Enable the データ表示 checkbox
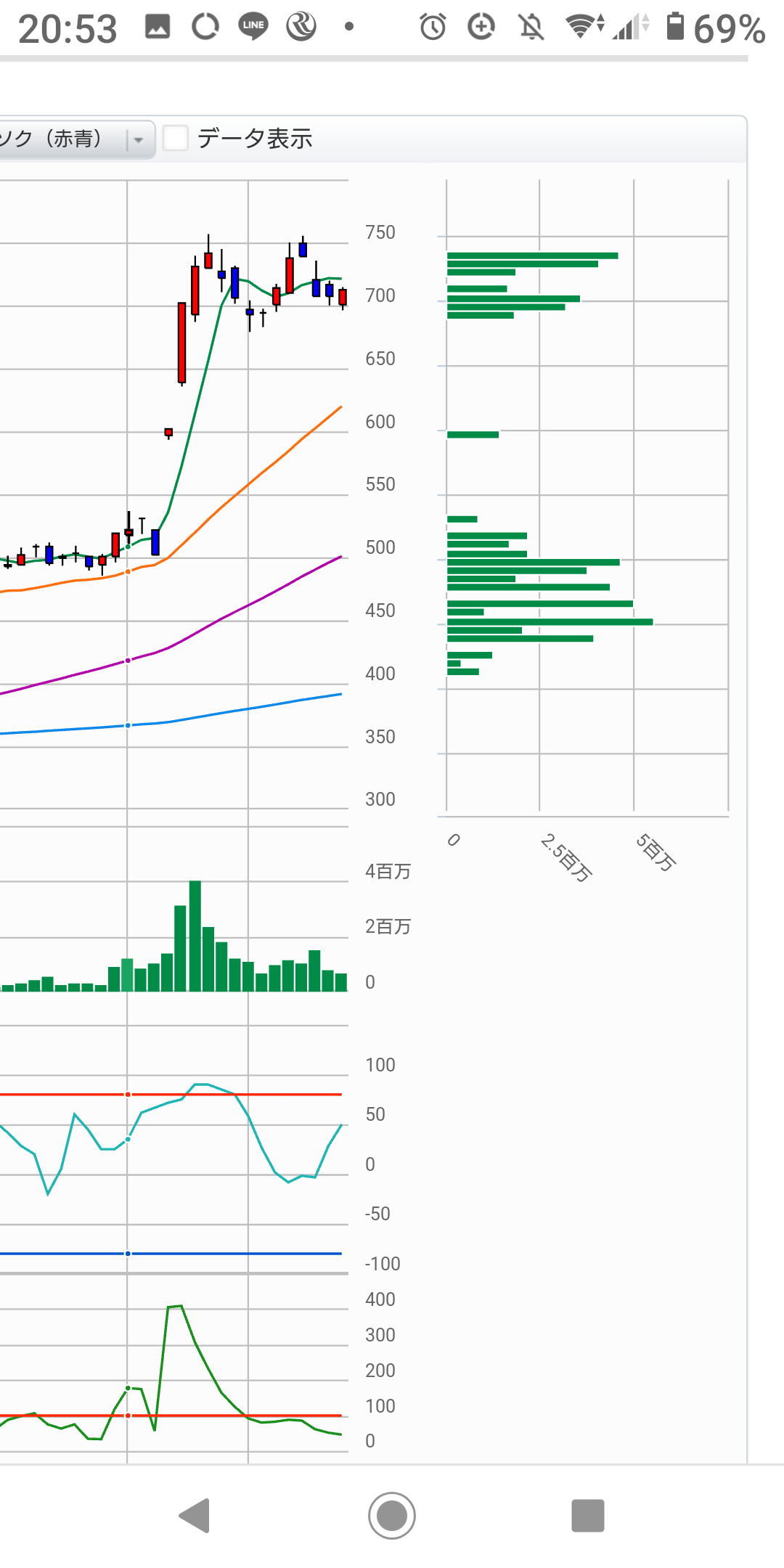The image size is (784, 1568). click(x=176, y=138)
